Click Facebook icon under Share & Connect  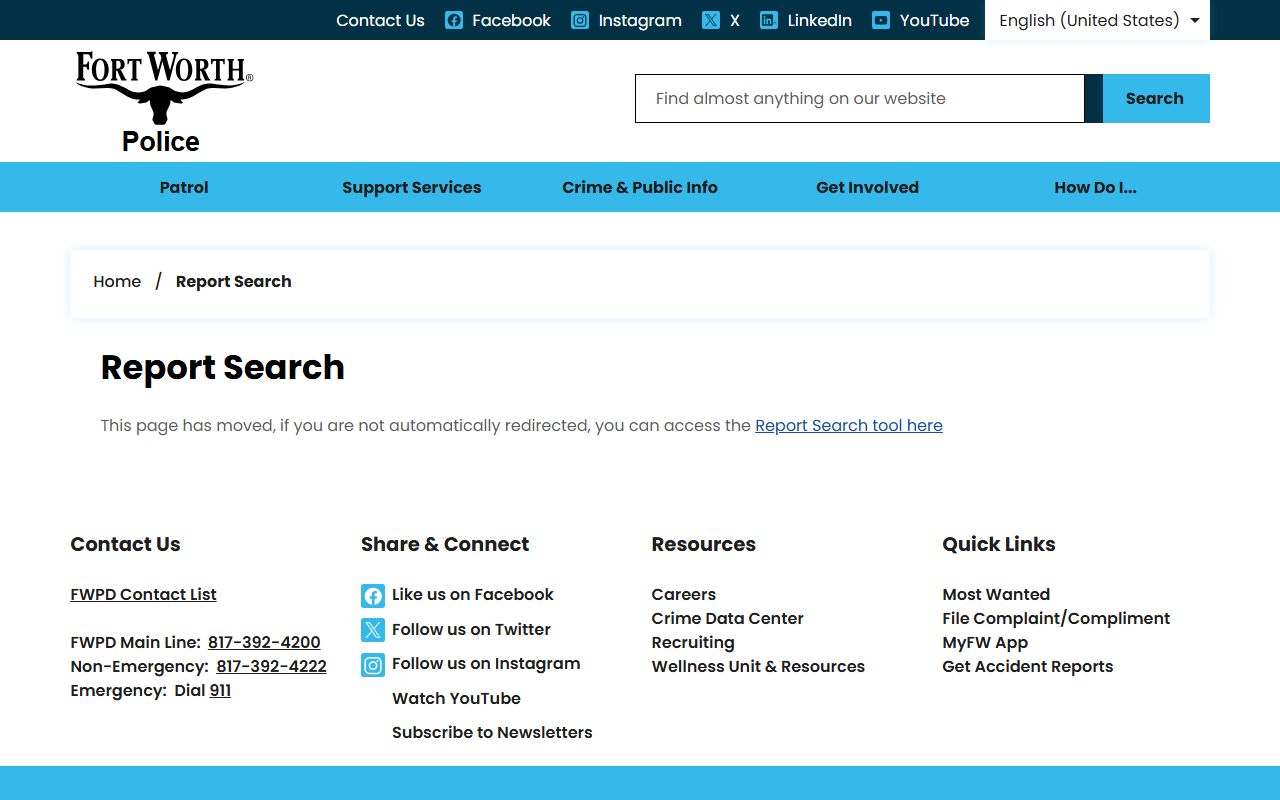point(373,596)
